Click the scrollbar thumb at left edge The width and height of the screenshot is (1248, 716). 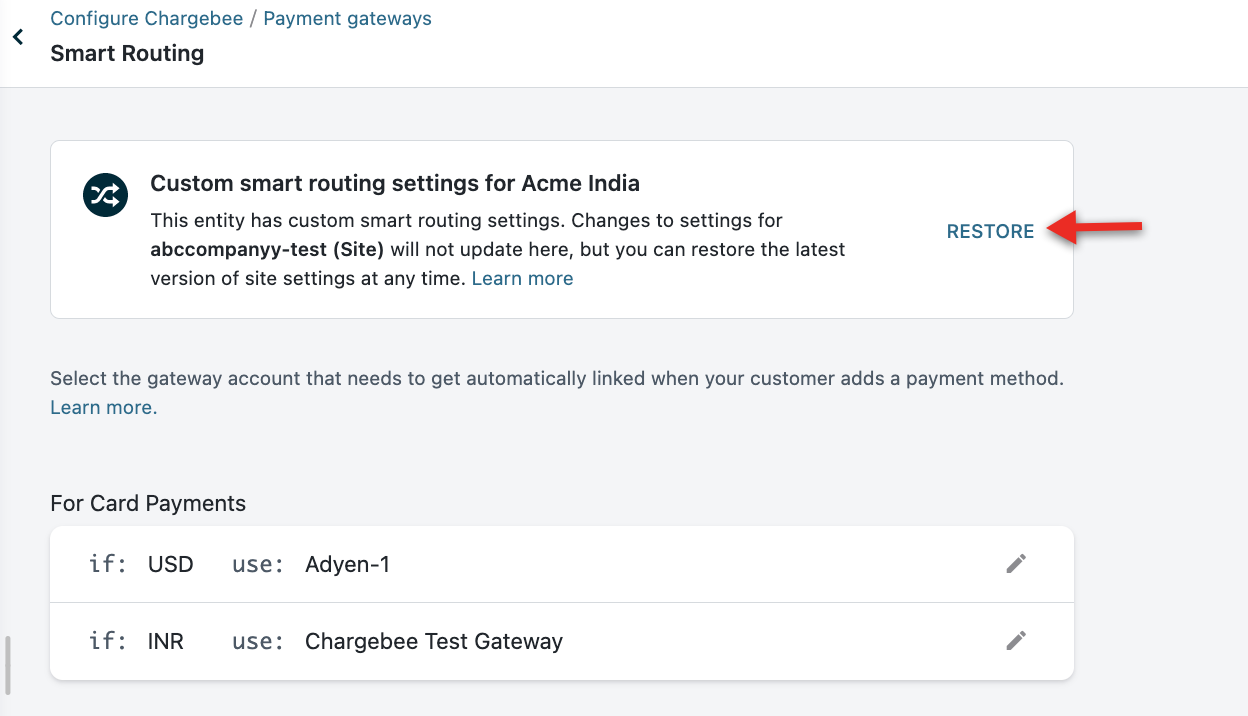point(8,664)
